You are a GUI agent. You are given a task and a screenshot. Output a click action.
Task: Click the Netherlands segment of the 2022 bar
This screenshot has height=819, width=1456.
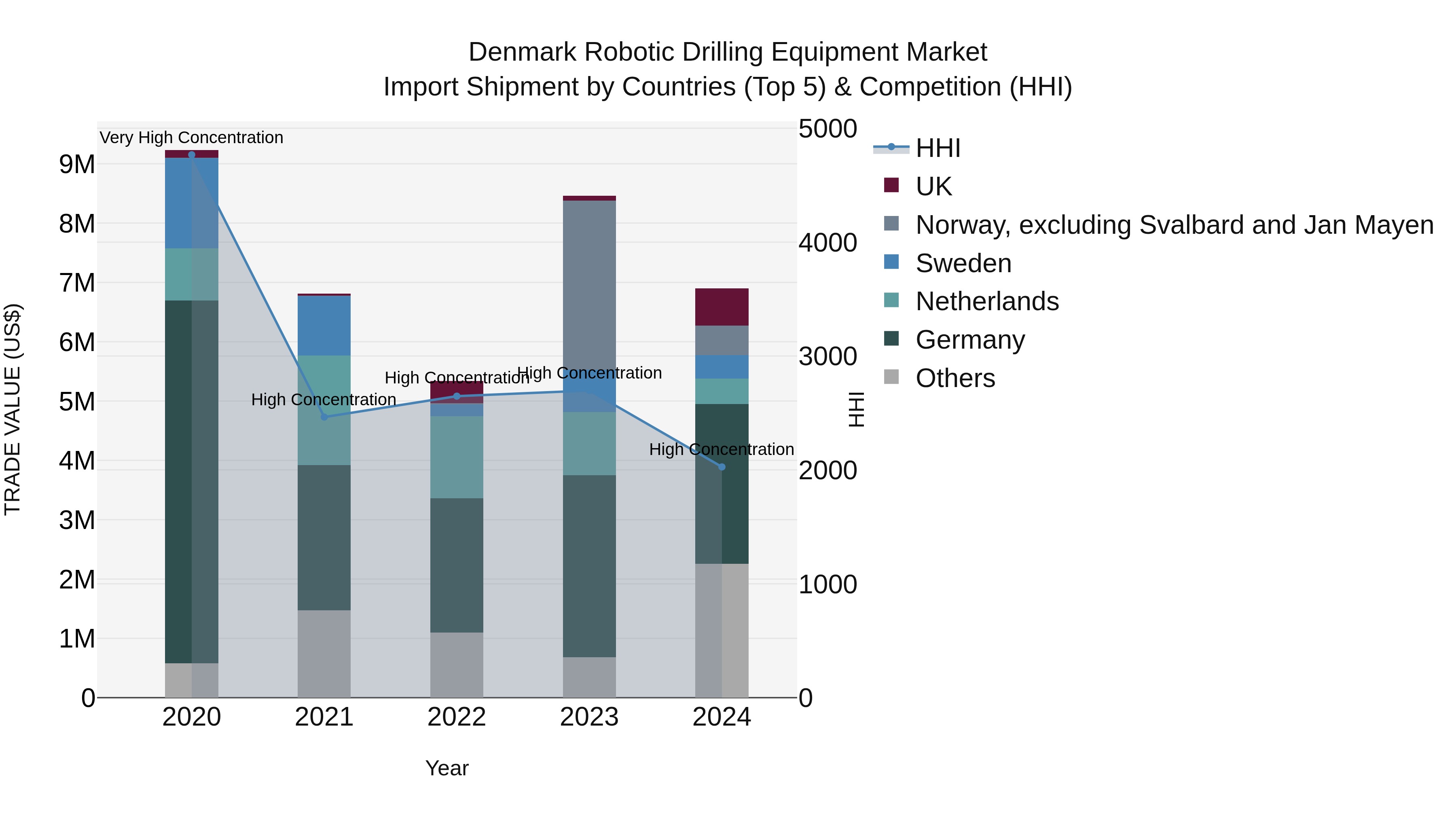[x=457, y=457]
